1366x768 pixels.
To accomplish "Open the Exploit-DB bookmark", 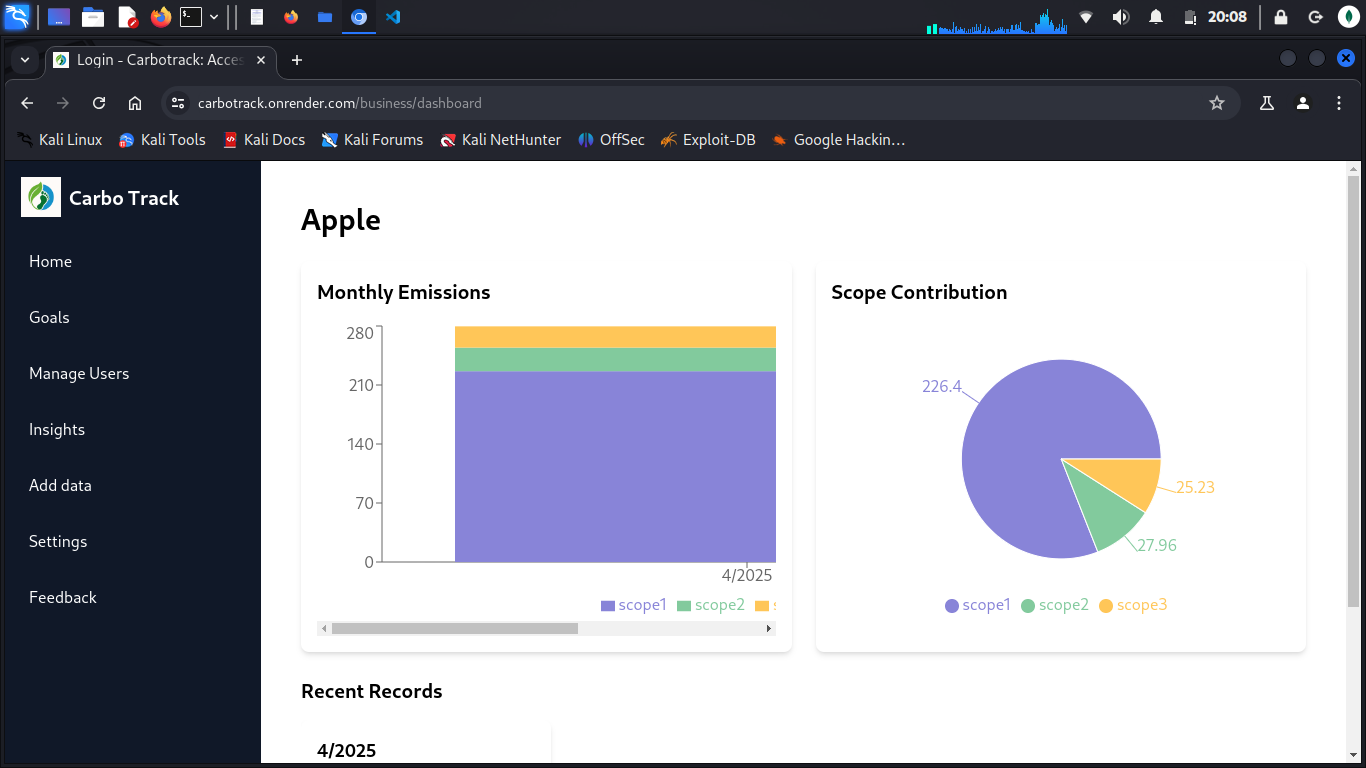I will pos(708,140).
